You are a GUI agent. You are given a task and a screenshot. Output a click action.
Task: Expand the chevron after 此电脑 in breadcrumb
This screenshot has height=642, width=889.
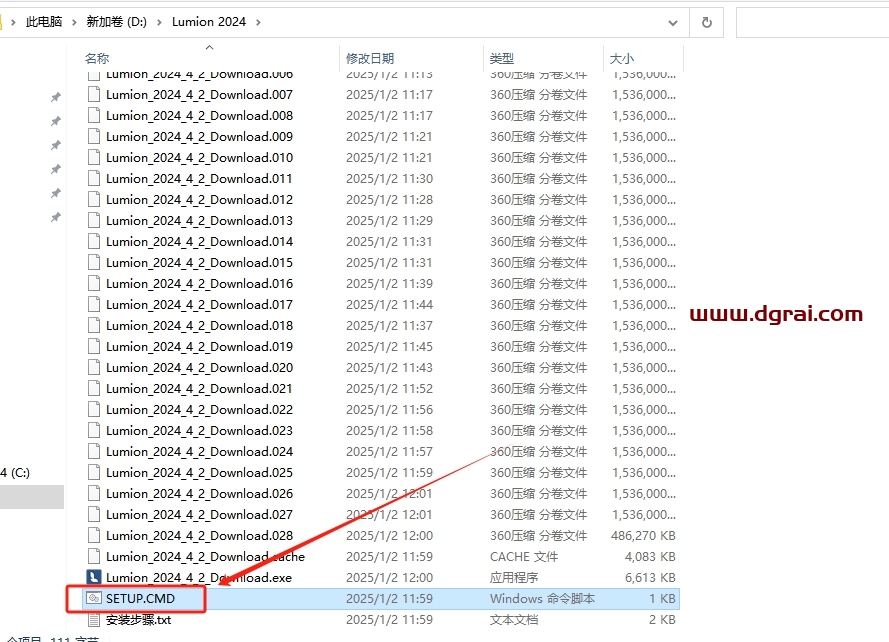pos(74,22)
